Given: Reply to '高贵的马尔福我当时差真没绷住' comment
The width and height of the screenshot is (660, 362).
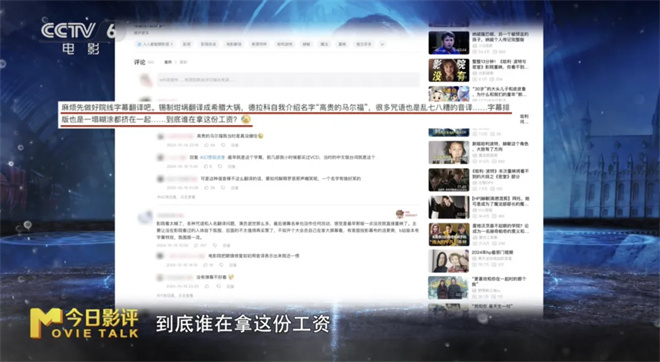Looking at the screenshot, I should pos(235,145).
